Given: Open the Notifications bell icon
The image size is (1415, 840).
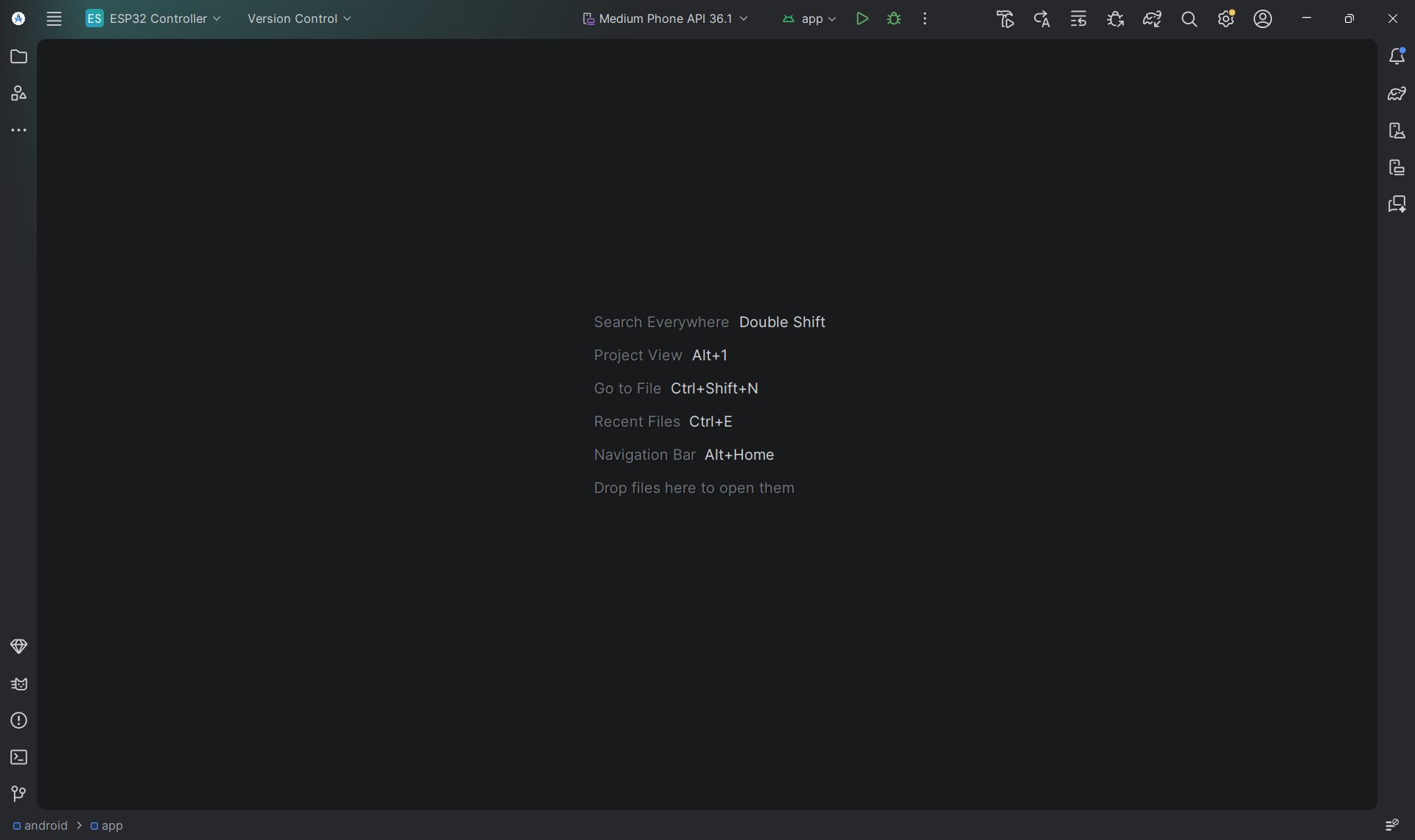Looking at the screenshot, I should 1397,57.
